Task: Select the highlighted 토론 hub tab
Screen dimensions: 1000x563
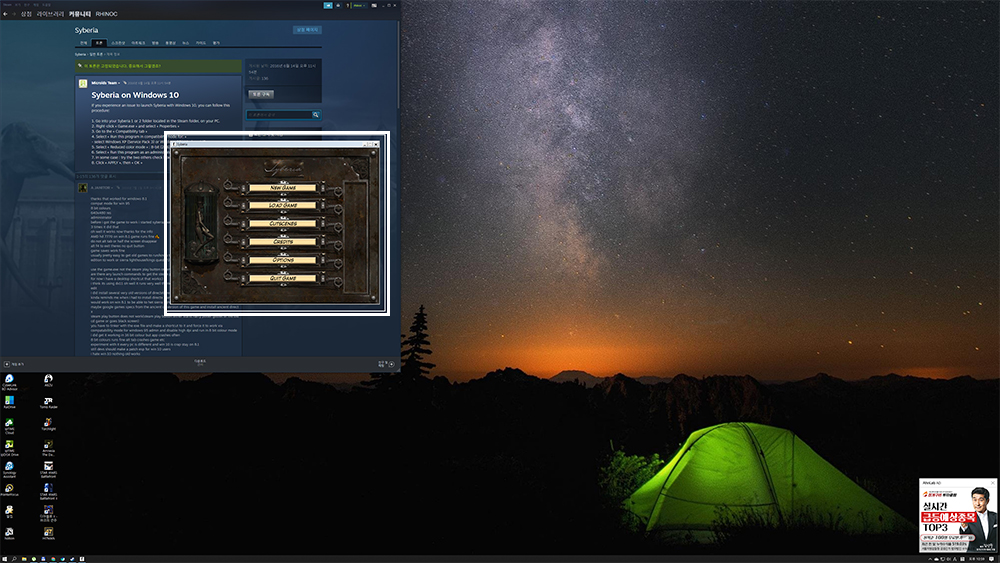Action: pyautogui.click(x=98, y=43)
